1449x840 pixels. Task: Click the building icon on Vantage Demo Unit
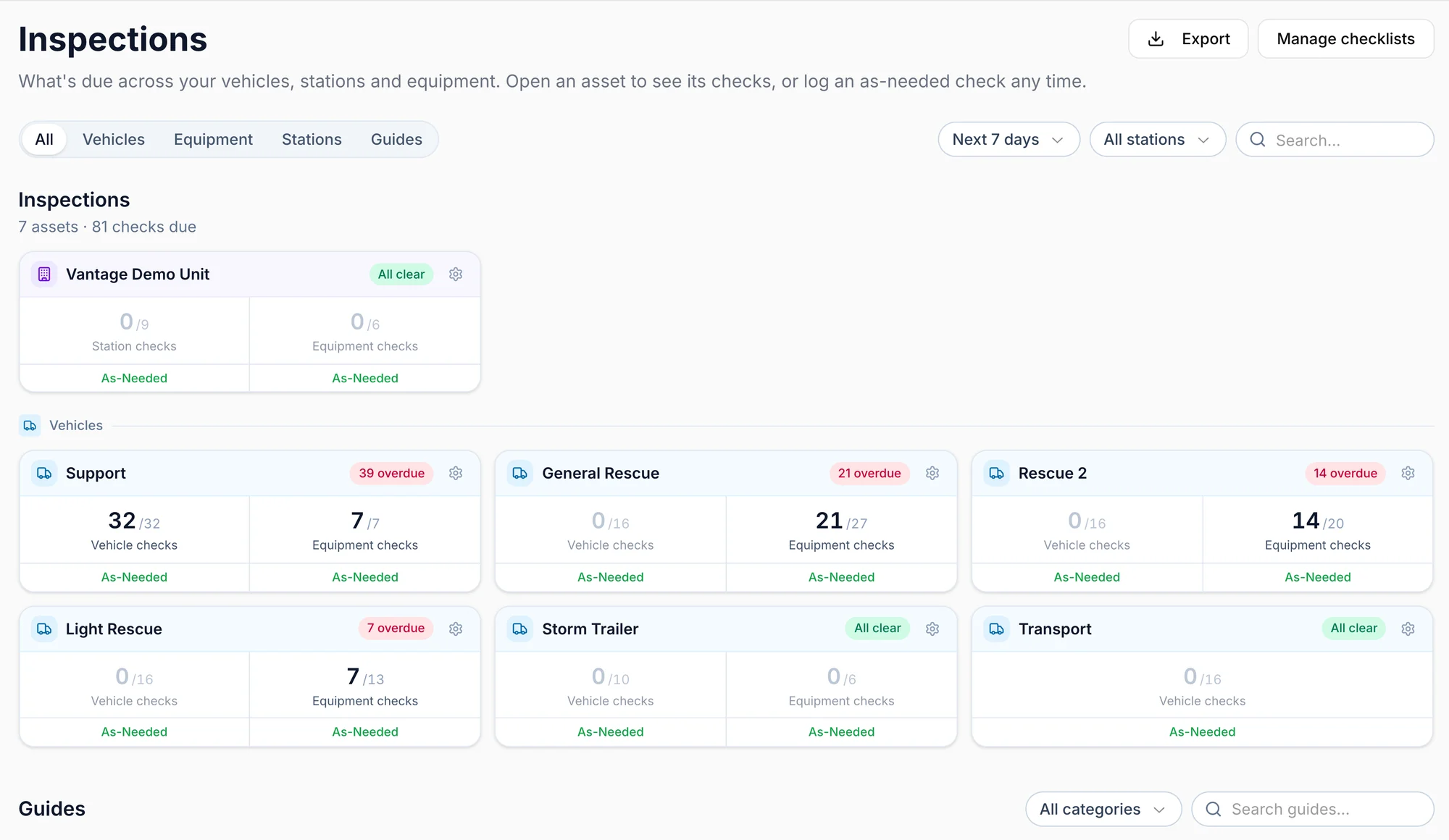point(44,274)
